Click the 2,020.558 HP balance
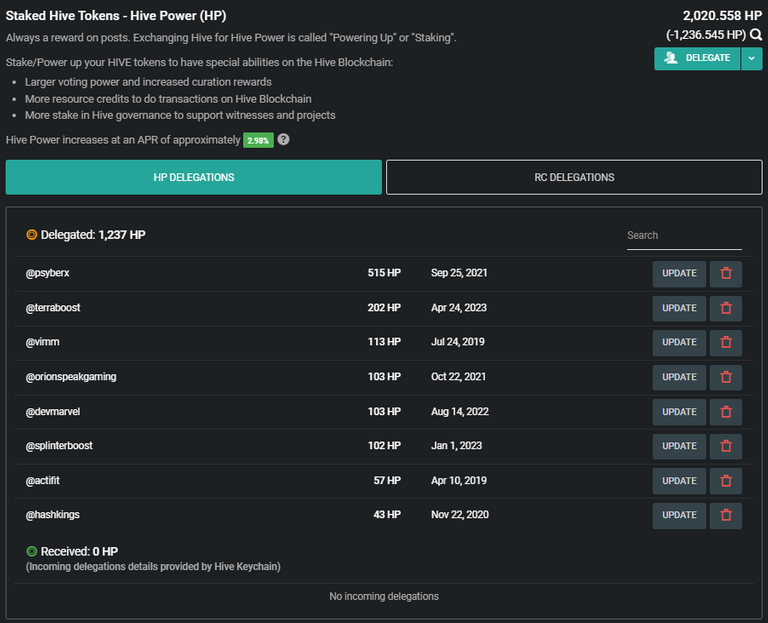The width and height of the screenshot is (768, 623). (x=722, y=16)
